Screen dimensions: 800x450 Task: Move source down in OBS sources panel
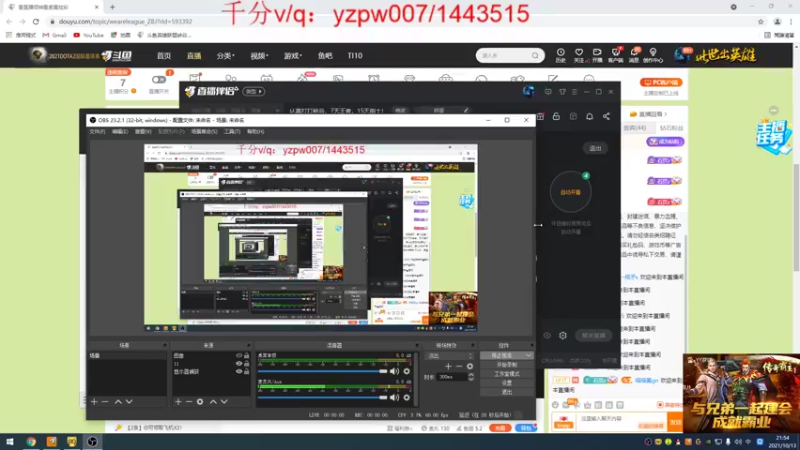[x=224, y=402]
